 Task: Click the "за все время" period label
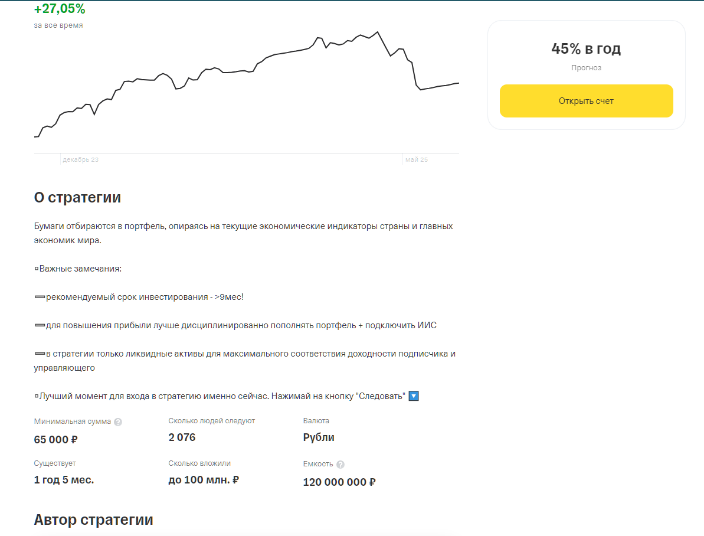point(58,25)
